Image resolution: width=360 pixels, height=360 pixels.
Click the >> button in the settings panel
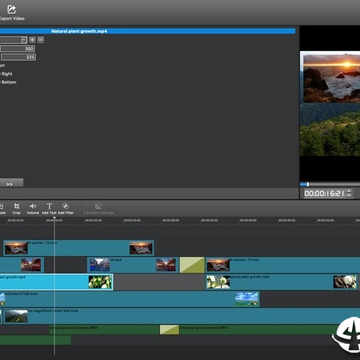click(x=10, y=183)
